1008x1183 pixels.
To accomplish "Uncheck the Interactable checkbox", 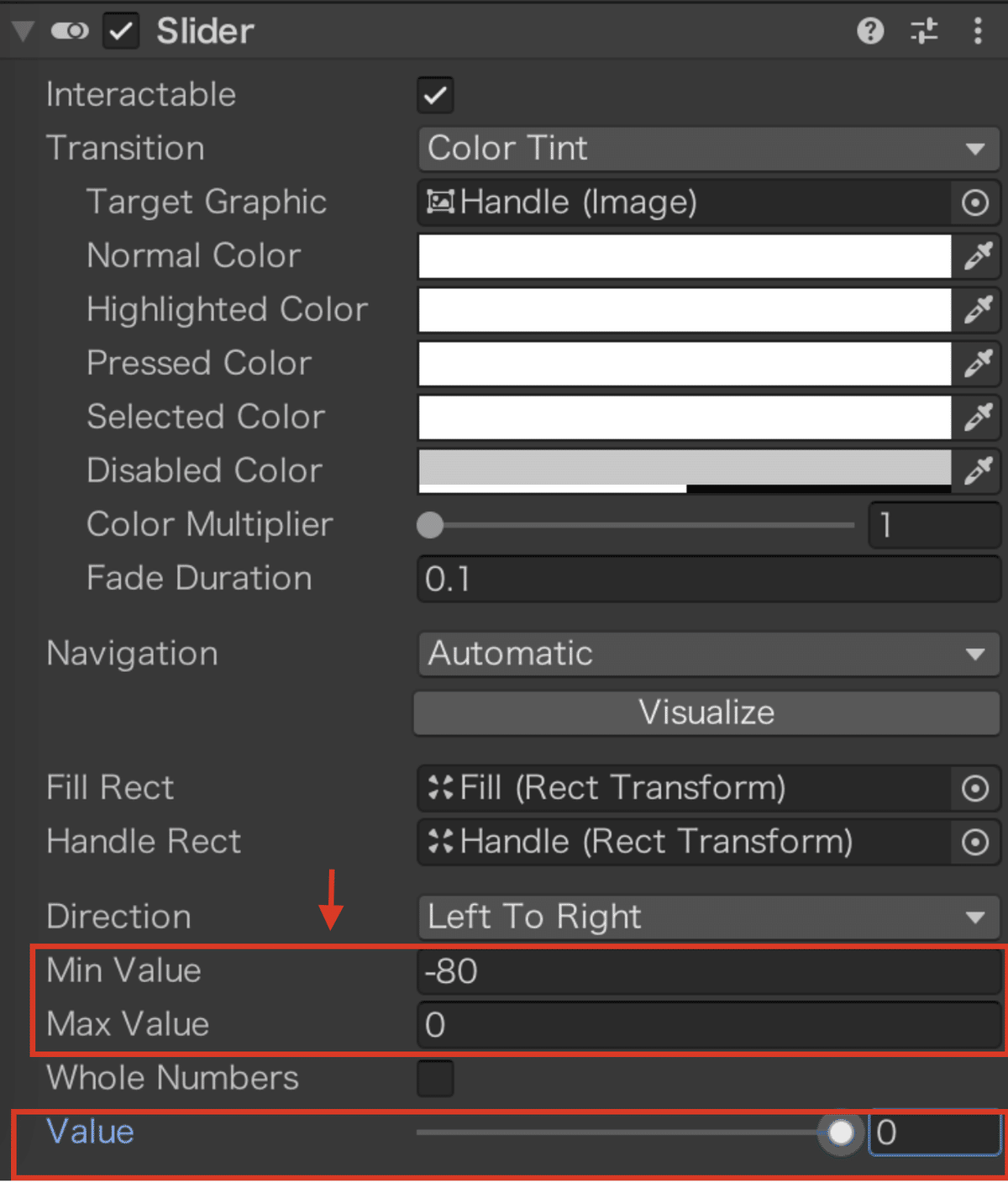I will pos(435,95).
